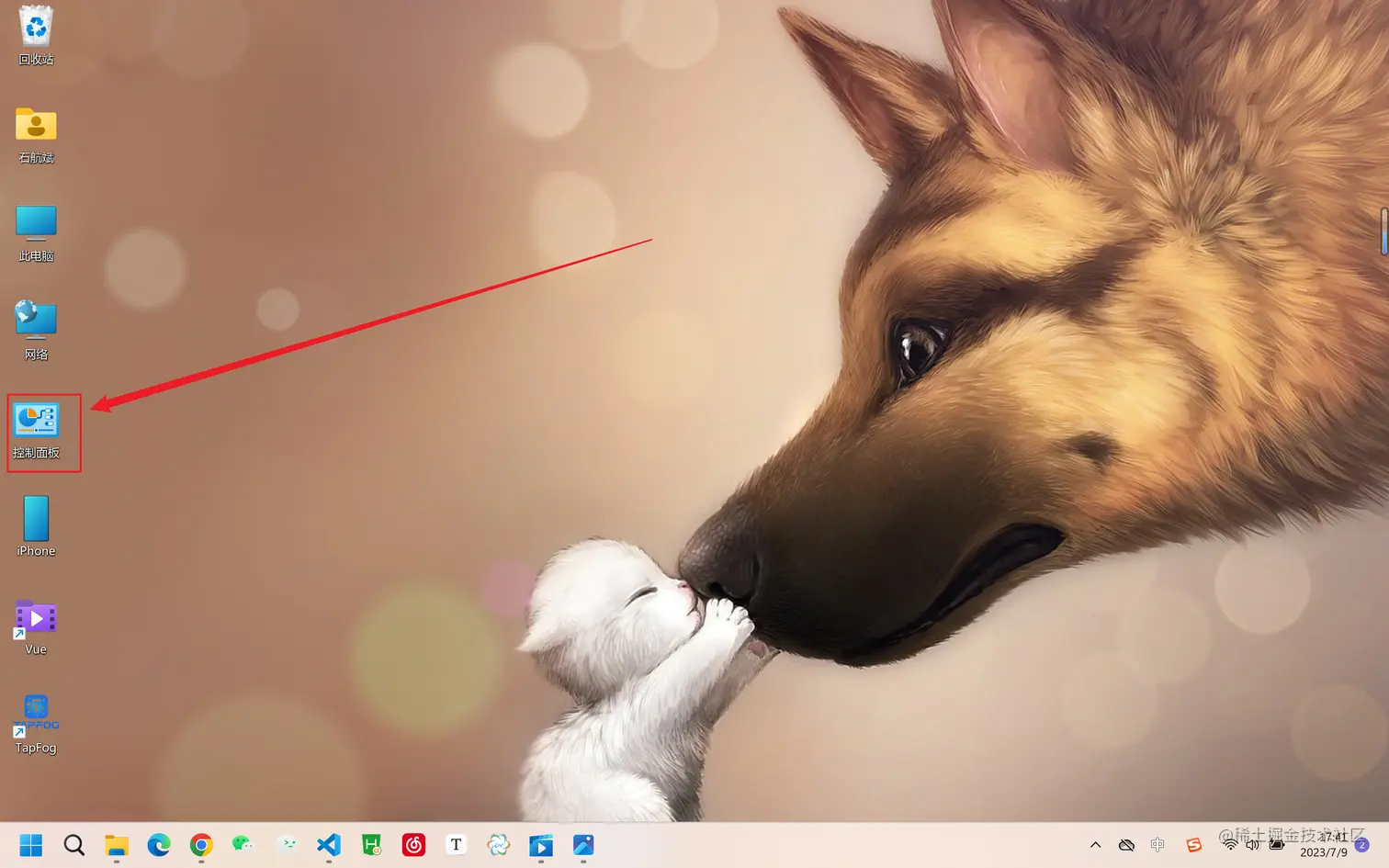Open Windows Search from the taskbar
The image size is (1389, 868).
click(x=73, y=845)
